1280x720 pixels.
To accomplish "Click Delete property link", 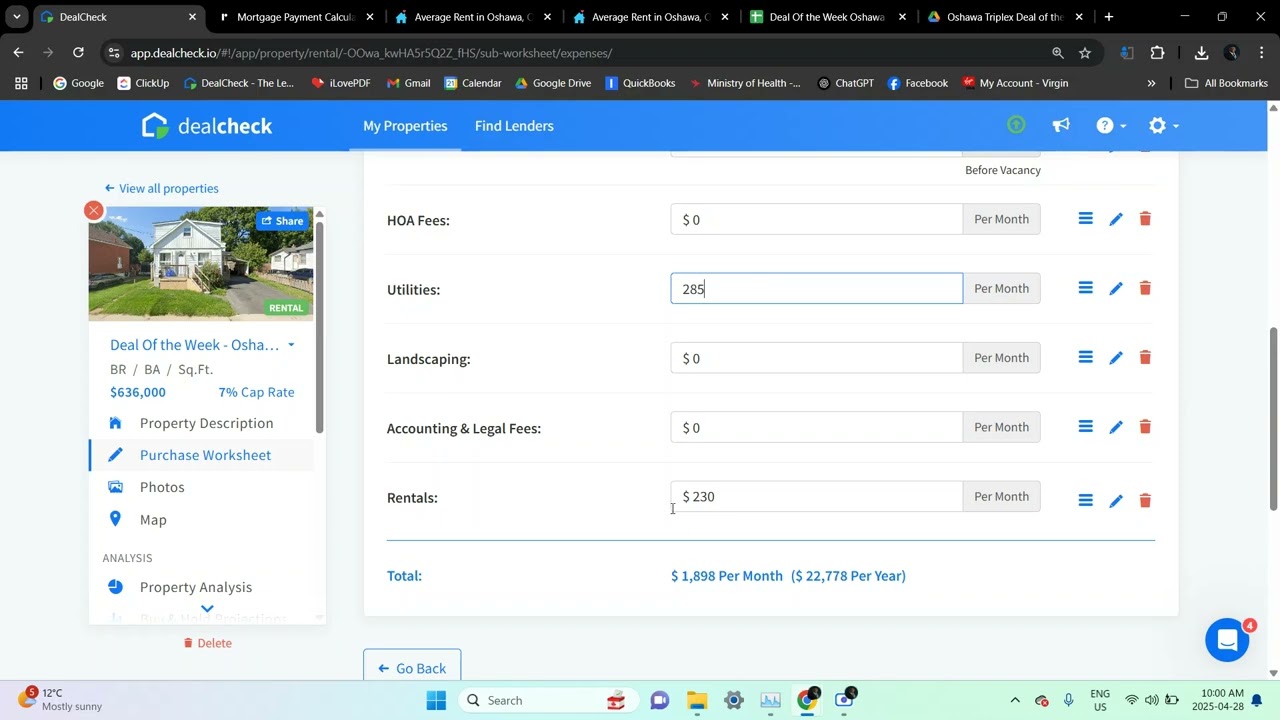I will click(x=208, y=643).
